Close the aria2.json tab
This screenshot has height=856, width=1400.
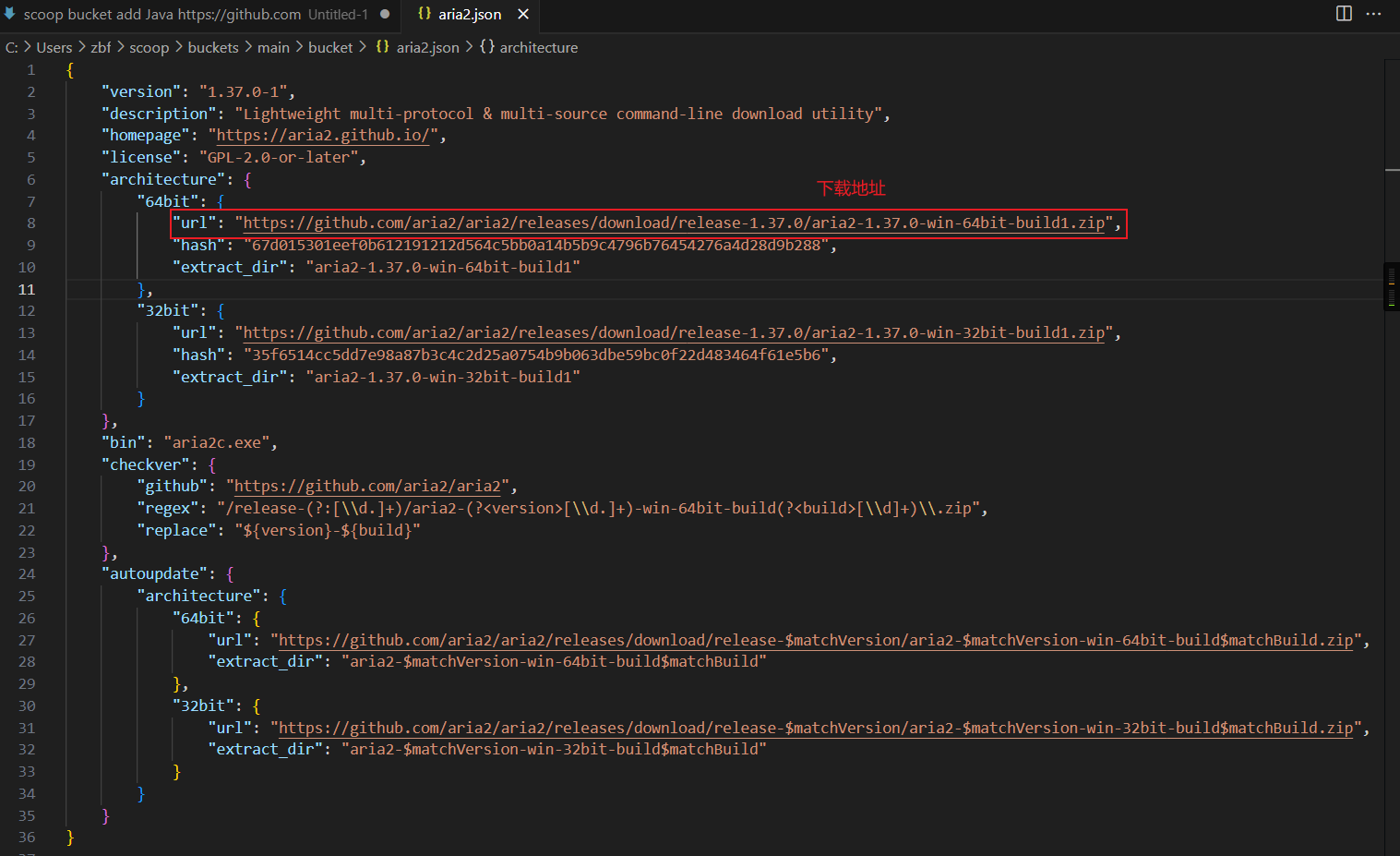click(523, 14)
